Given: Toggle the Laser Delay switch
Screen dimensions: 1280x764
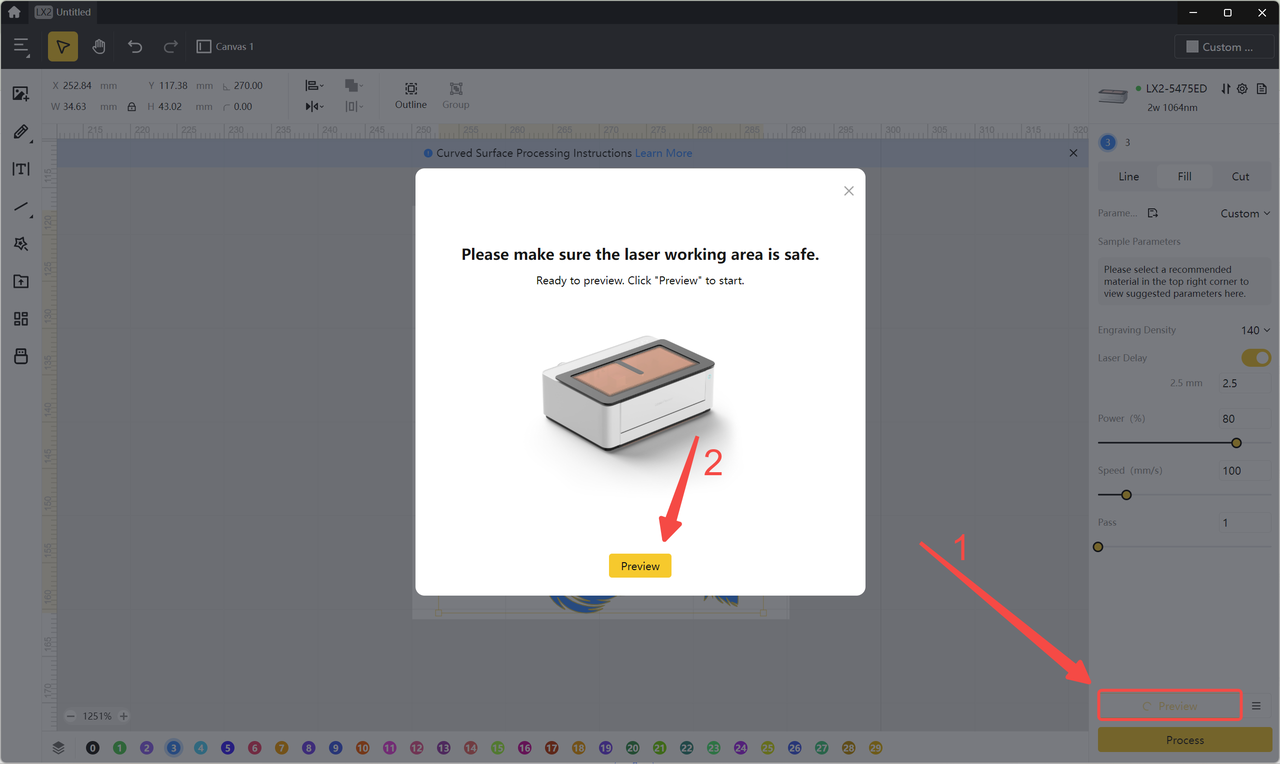Looking at the screenshot, I should [1256, 358].
